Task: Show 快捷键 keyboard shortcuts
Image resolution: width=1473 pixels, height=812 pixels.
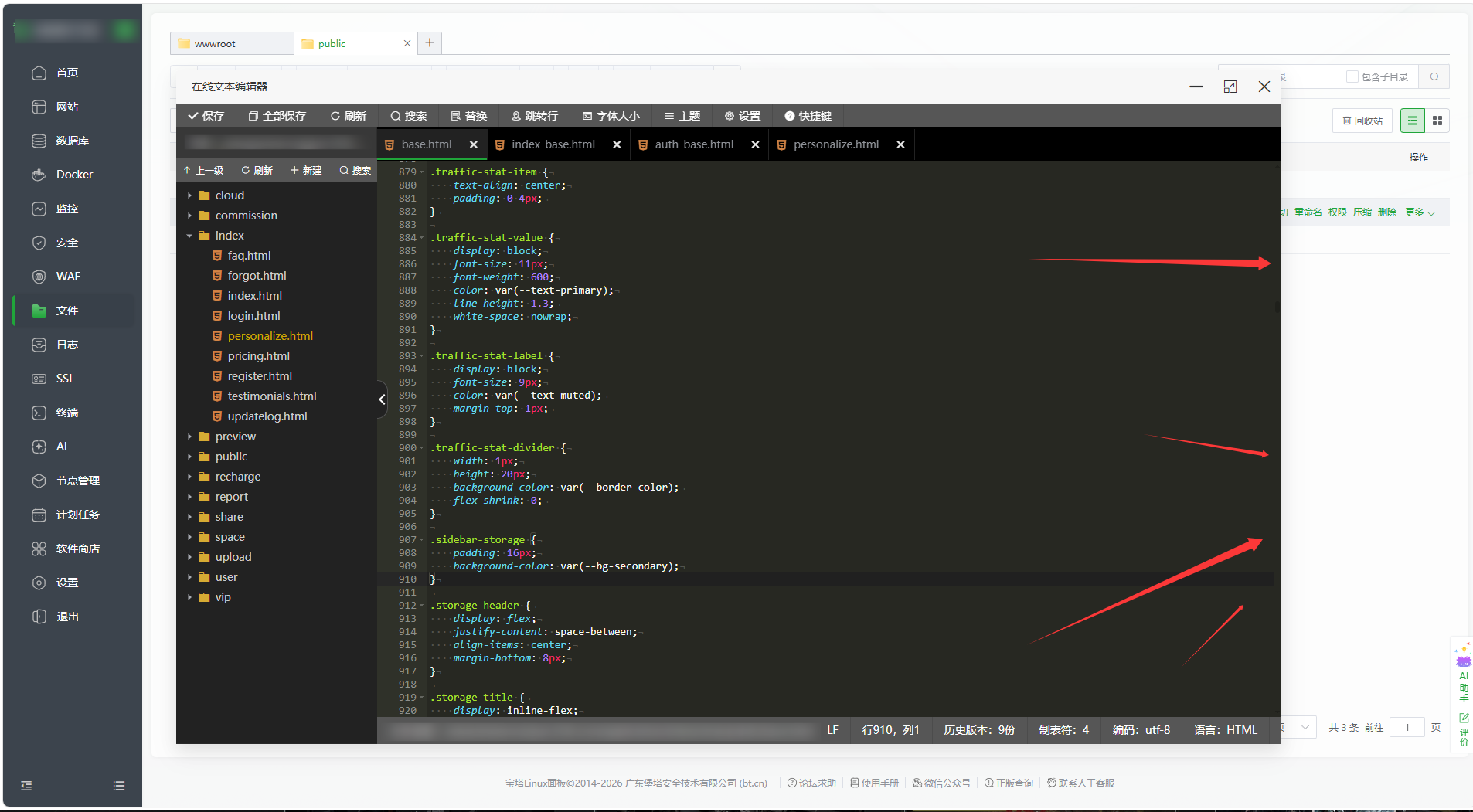Action: pos(808,116)
